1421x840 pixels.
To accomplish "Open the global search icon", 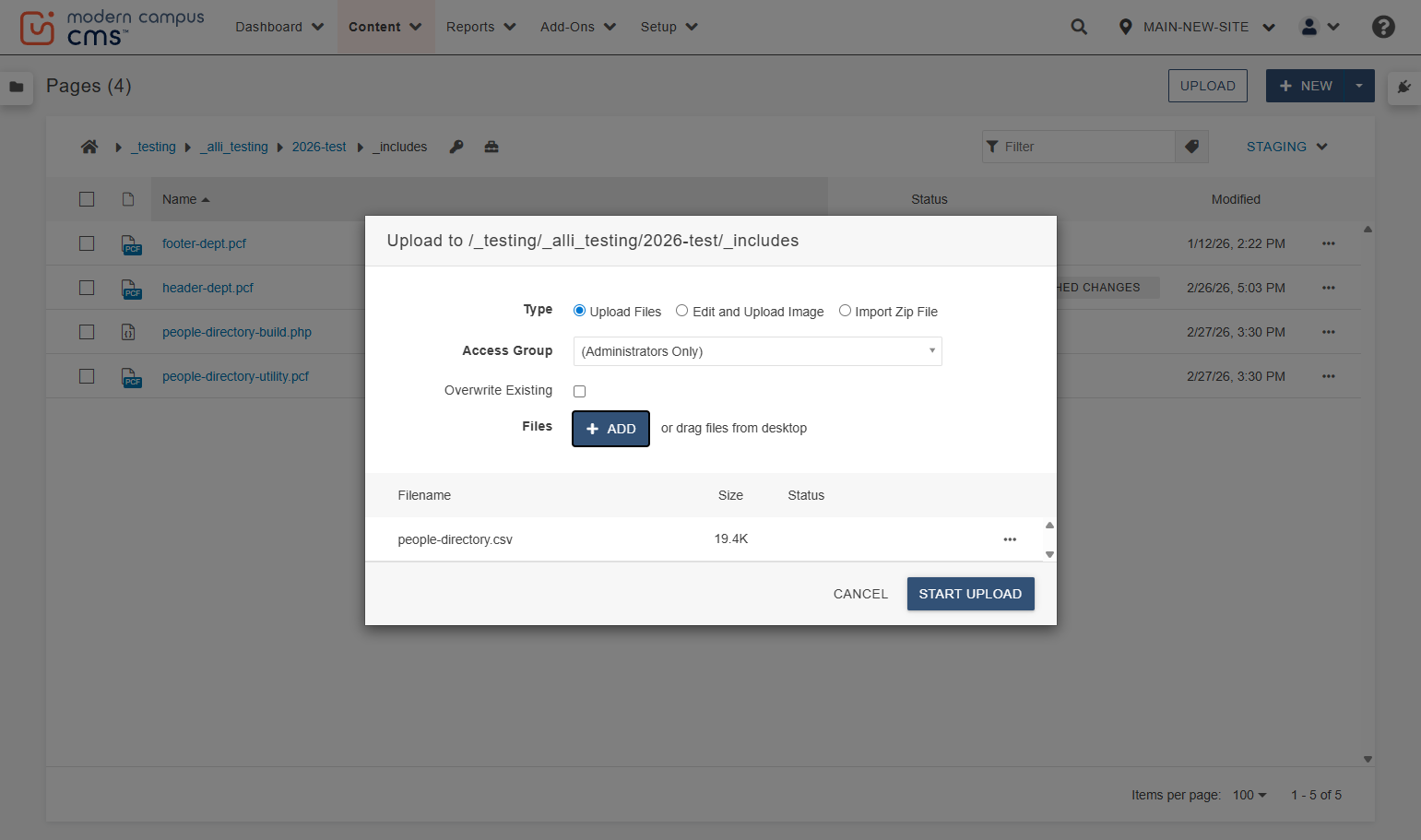I will coord(1079,27).
